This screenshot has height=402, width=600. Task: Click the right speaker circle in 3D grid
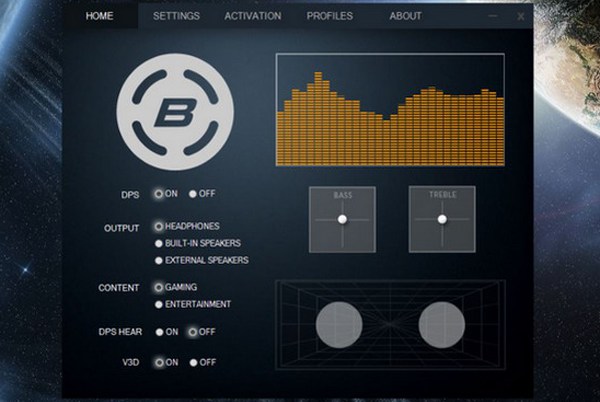(x=442, y=325)
